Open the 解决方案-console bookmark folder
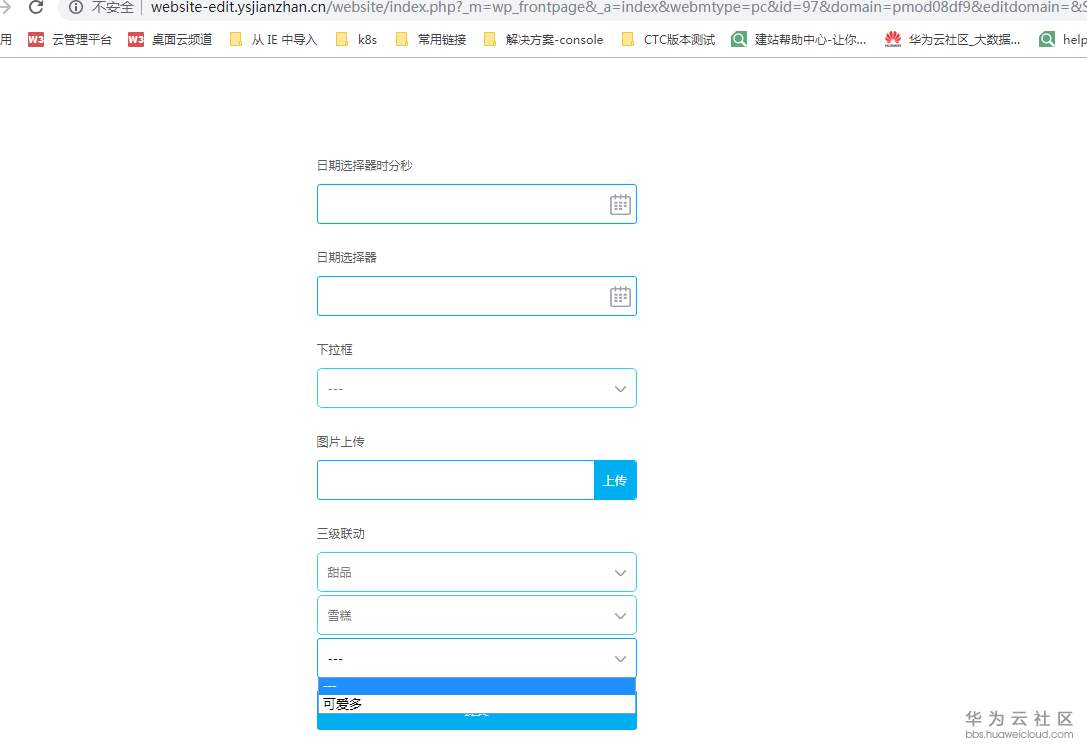The image size is (1087, 749). 544,40
